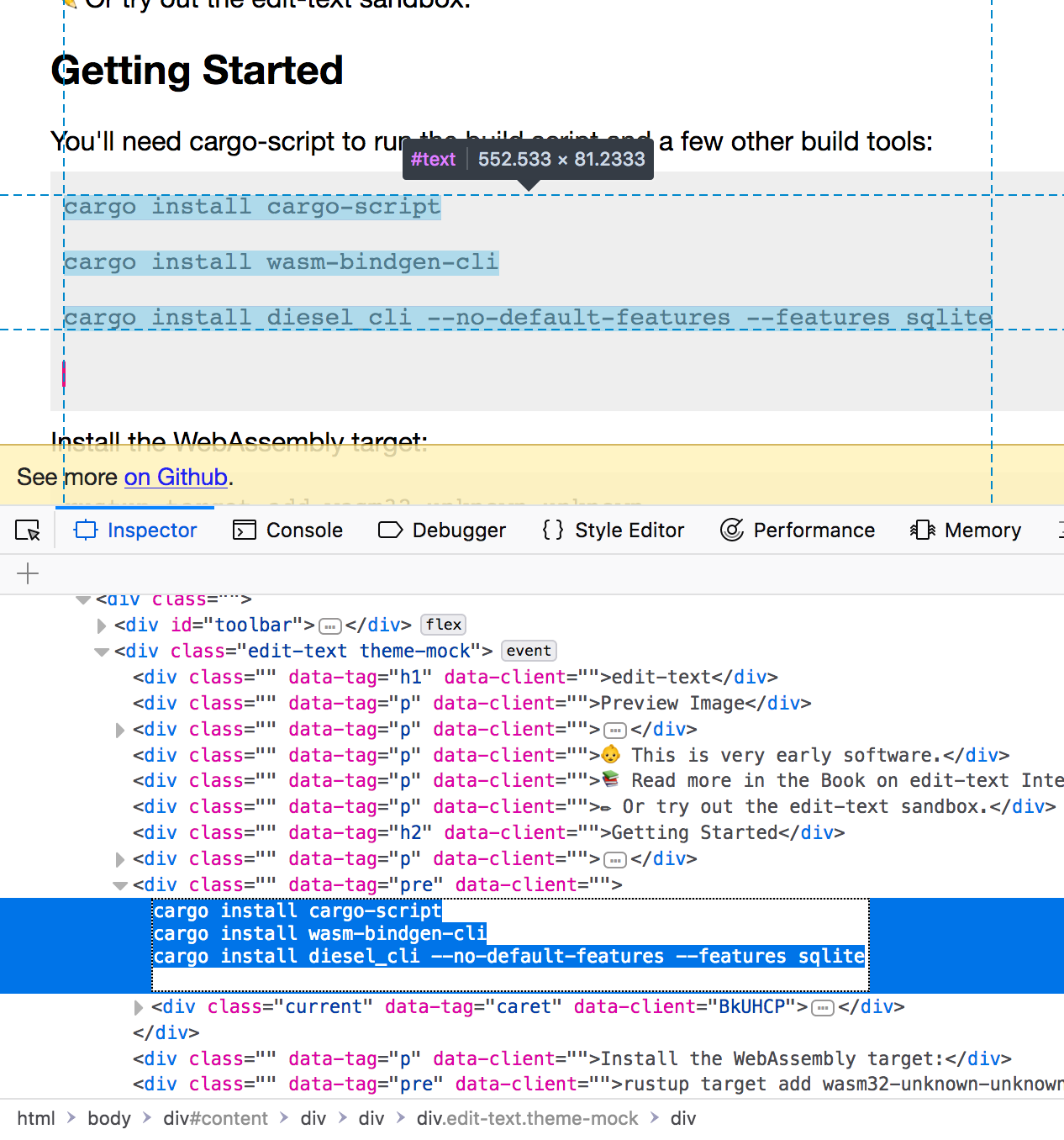The image size is (1064, 1140).
Task: Collapse the data-tag="pre" div node
Action: (x=120, y=885)
